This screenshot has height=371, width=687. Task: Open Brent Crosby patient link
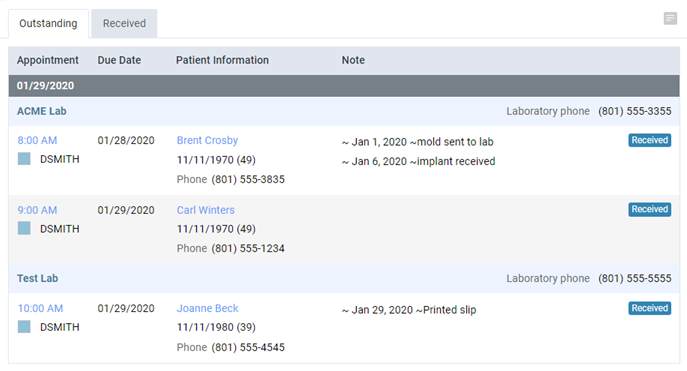[207, 140]
